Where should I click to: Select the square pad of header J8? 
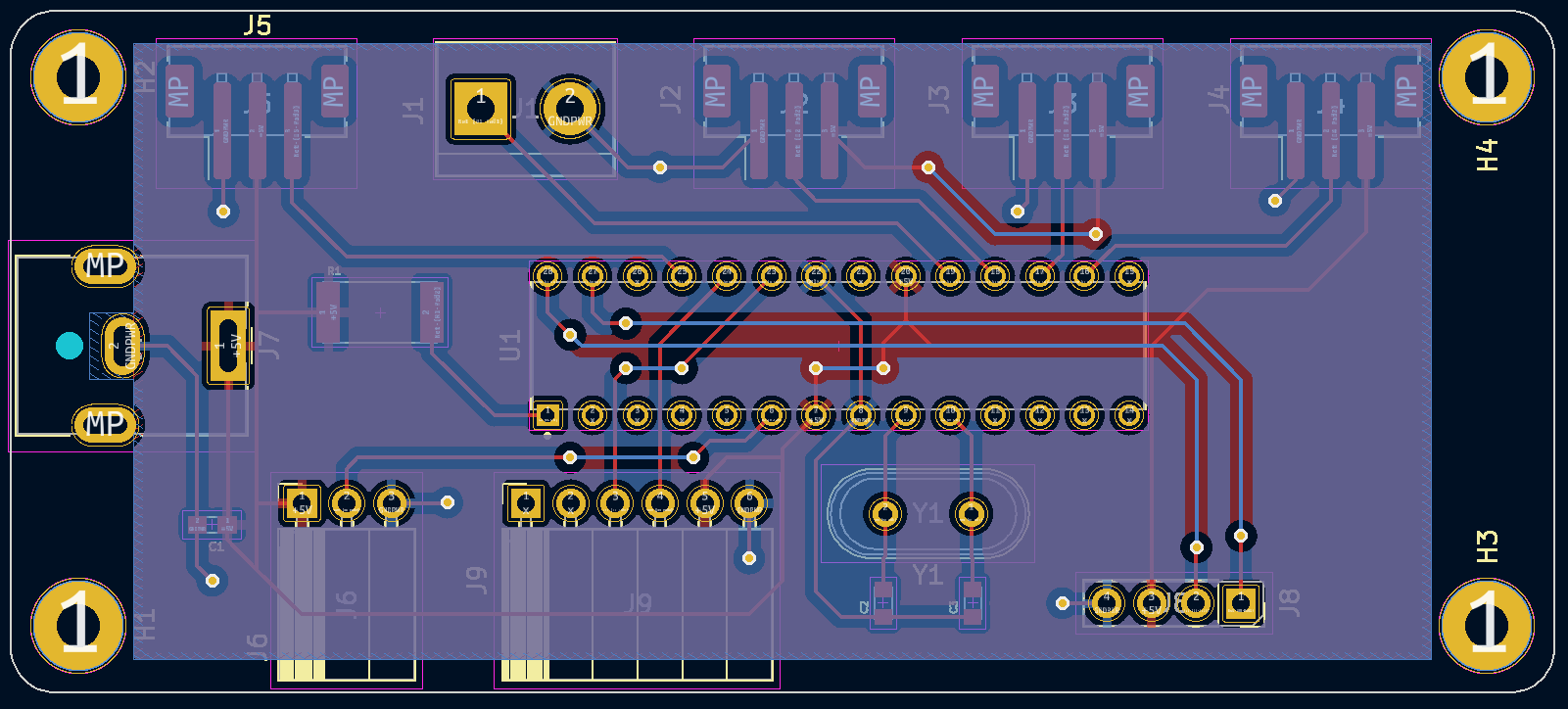coord(1240,602)
